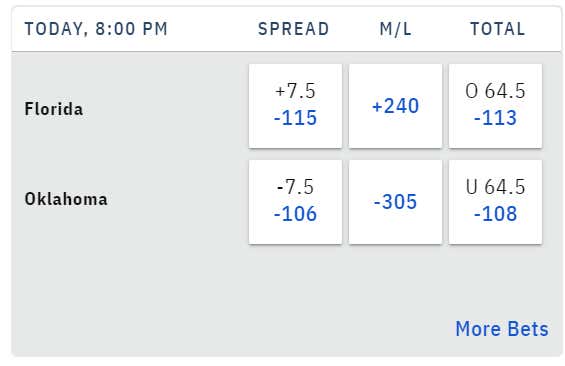Click the -115 odds under Florida spread
This screenshot has height=366, width=565.
point(295,118)
